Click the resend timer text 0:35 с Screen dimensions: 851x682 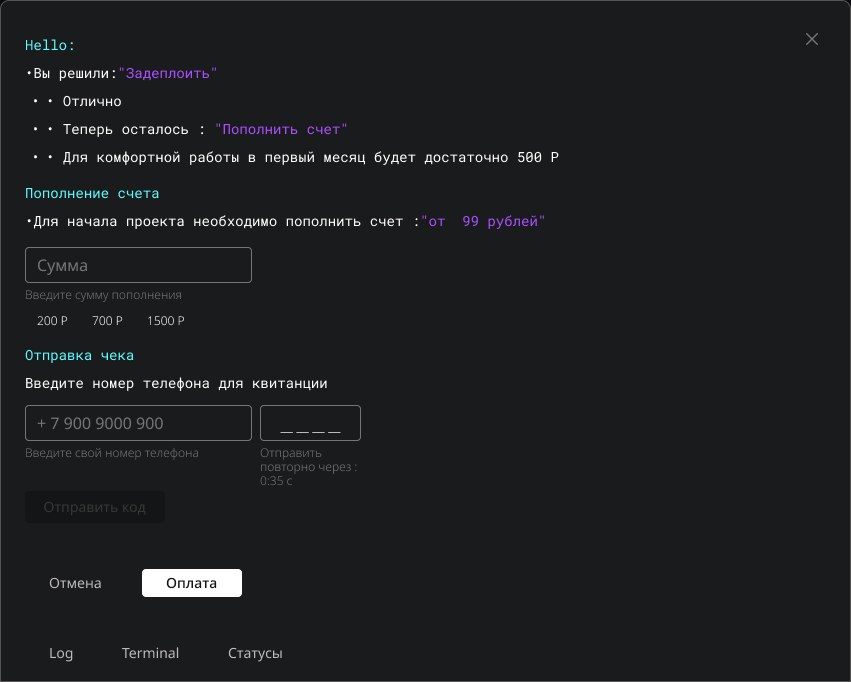point(276,481)
